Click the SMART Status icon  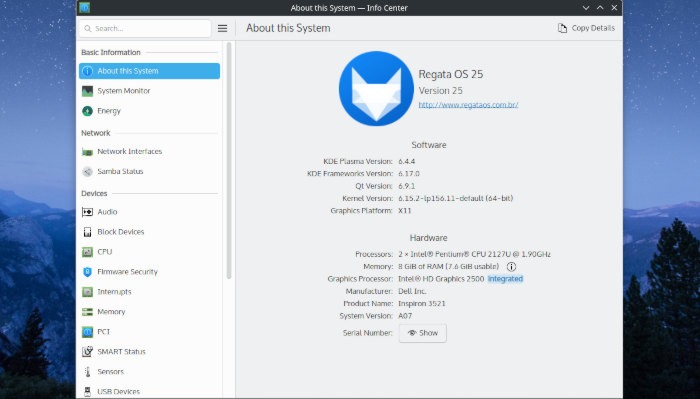(x=88, y=352)
